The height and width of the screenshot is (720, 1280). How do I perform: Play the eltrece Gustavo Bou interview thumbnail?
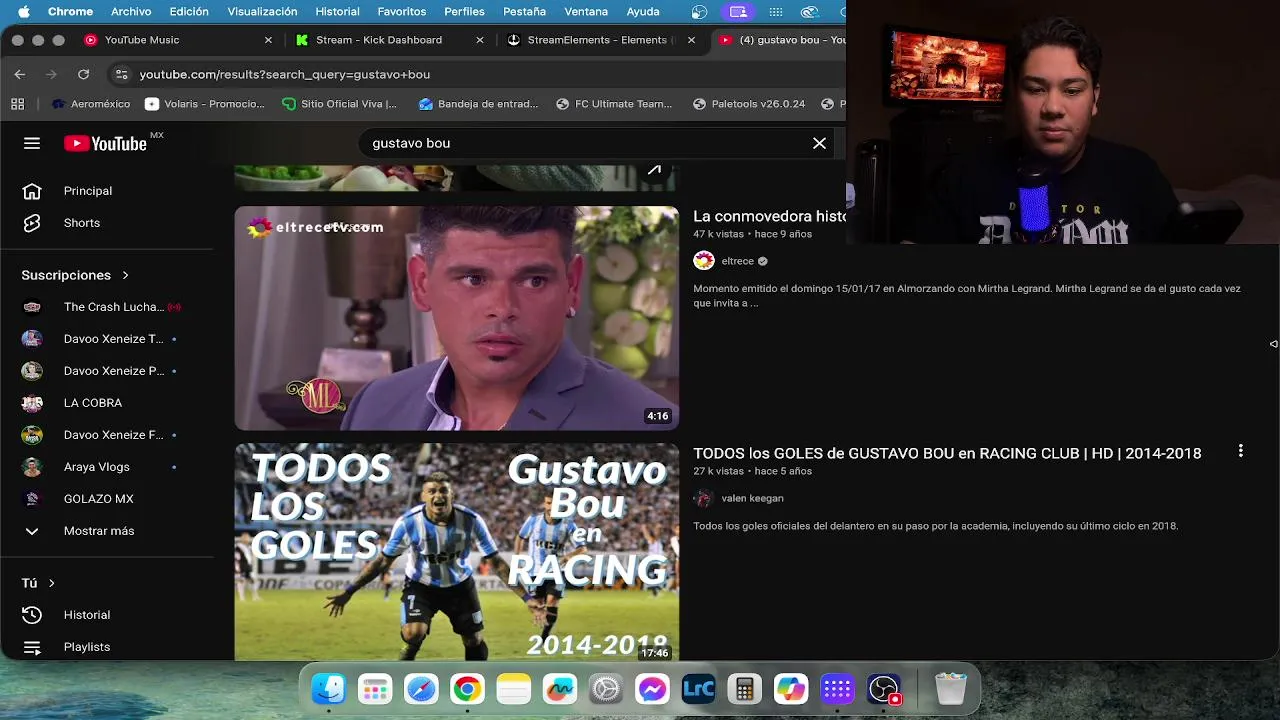point(457,318)
